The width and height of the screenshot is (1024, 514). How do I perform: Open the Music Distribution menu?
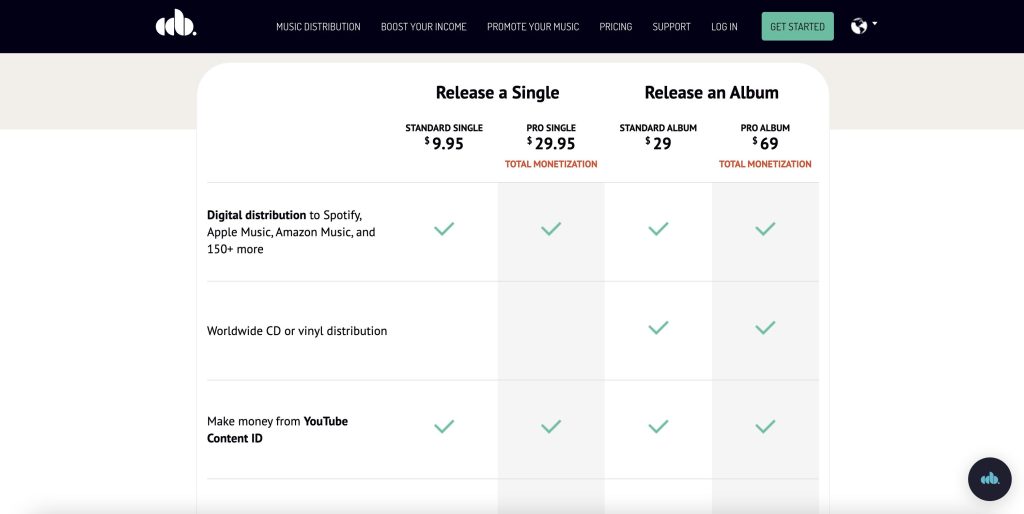(318, 27)
